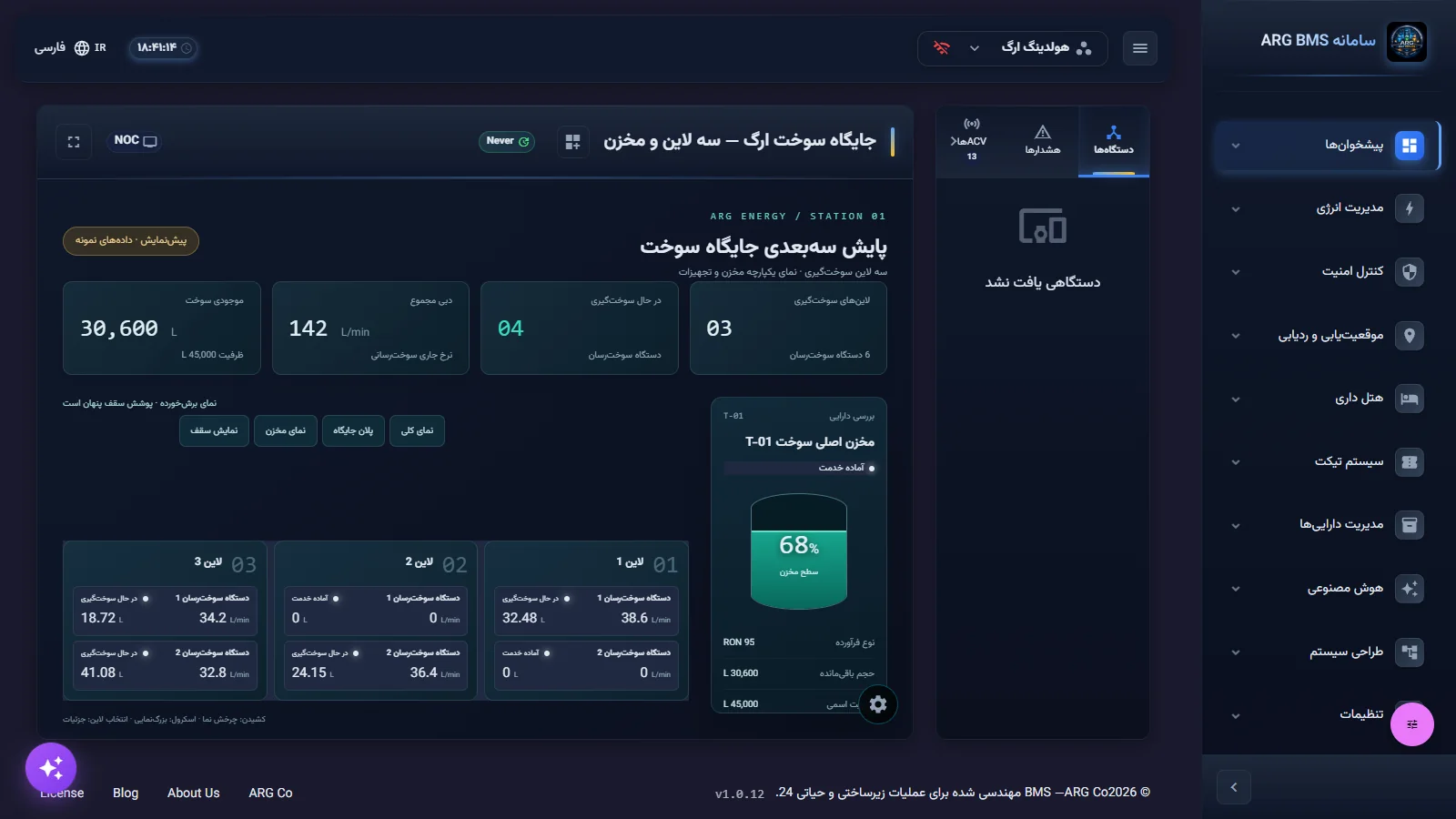Select the پلان جایگاه view button
The height and width of the screenshot is (819, 1456).
[353, 431]
